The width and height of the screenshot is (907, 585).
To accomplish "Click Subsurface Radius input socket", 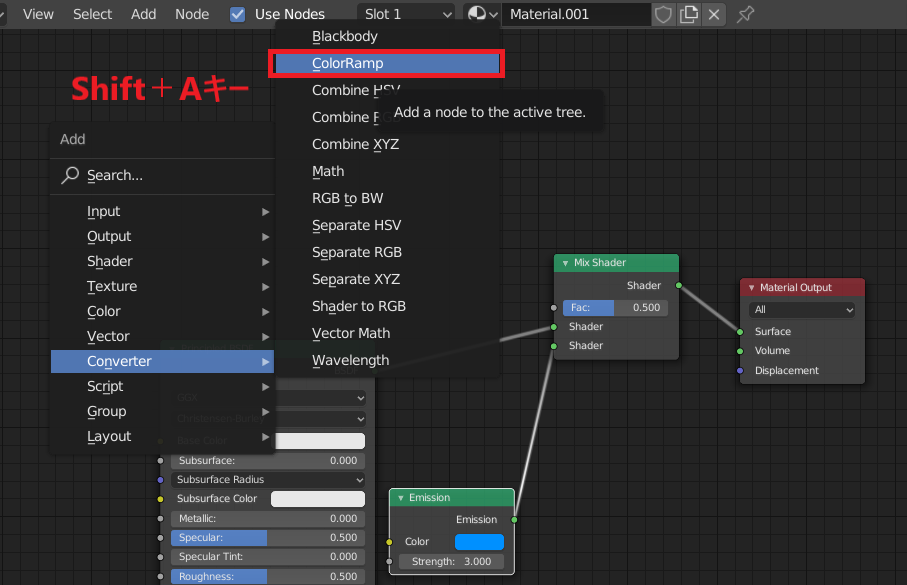I will click(160, 480).
